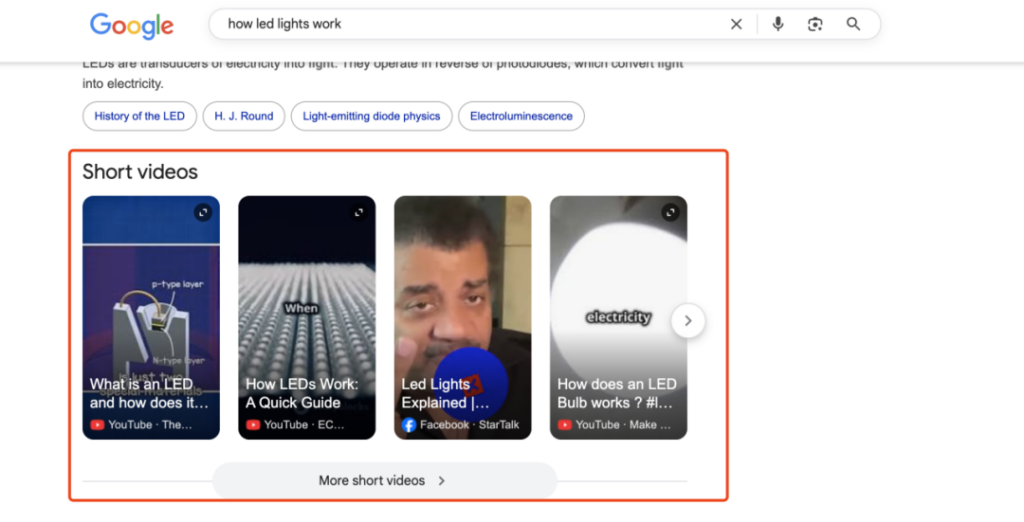Viewport: 1024px width, 522px height.
Task: Expand the How LEDs Work video icon
Action: tap(359, 212)
